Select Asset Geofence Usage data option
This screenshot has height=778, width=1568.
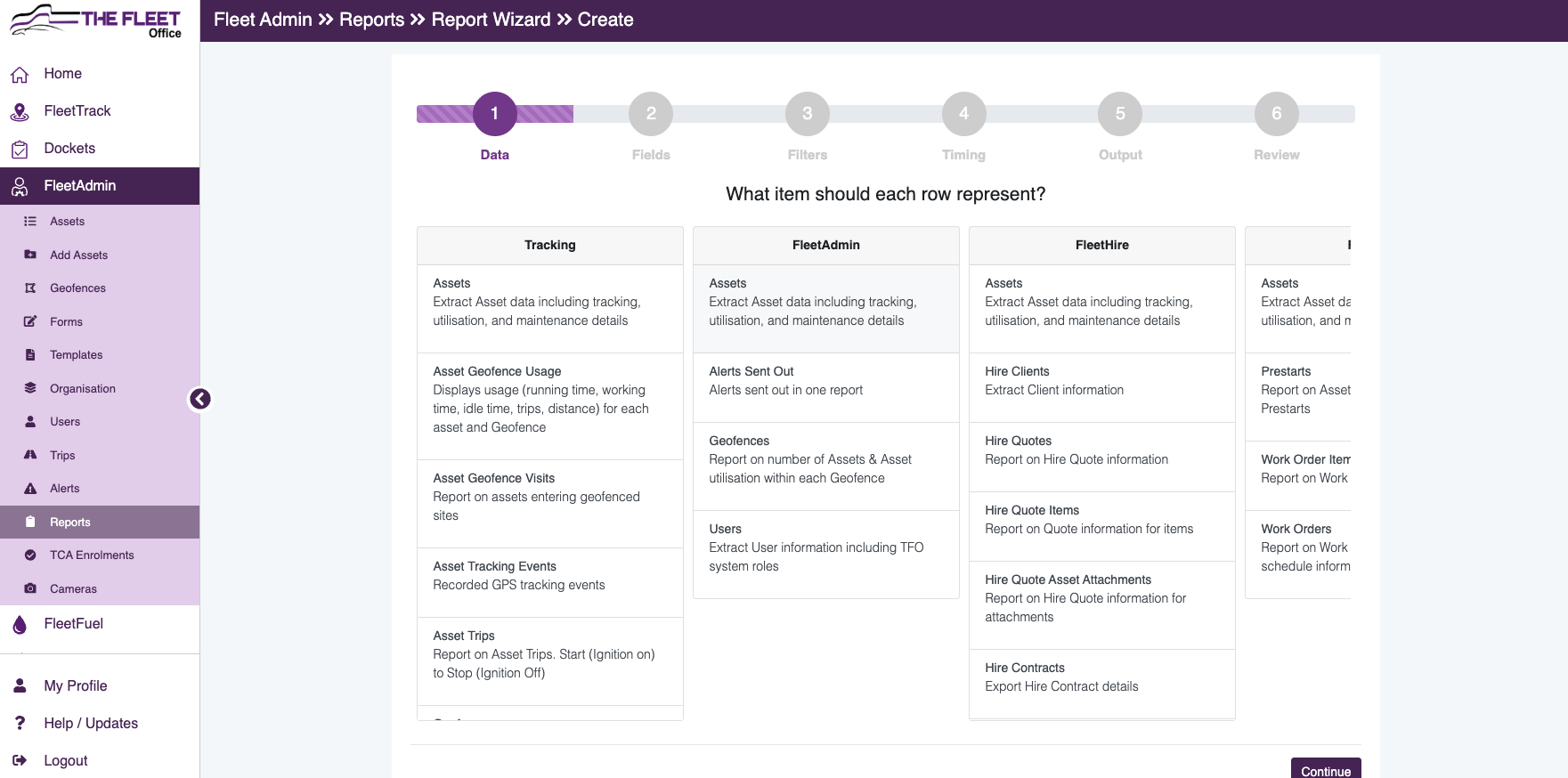550,407
